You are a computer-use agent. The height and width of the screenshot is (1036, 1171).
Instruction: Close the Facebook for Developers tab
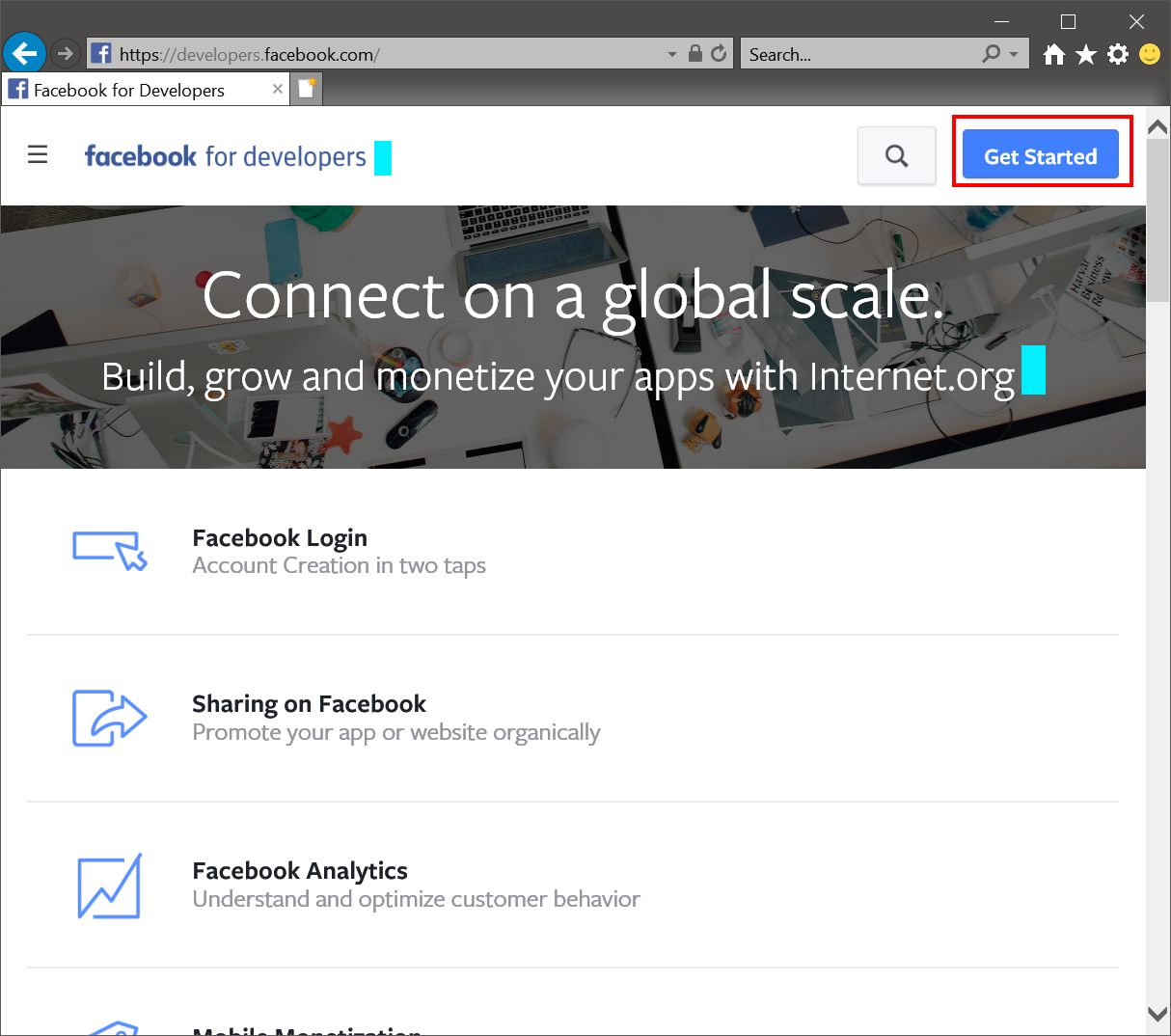pos(278,89)
